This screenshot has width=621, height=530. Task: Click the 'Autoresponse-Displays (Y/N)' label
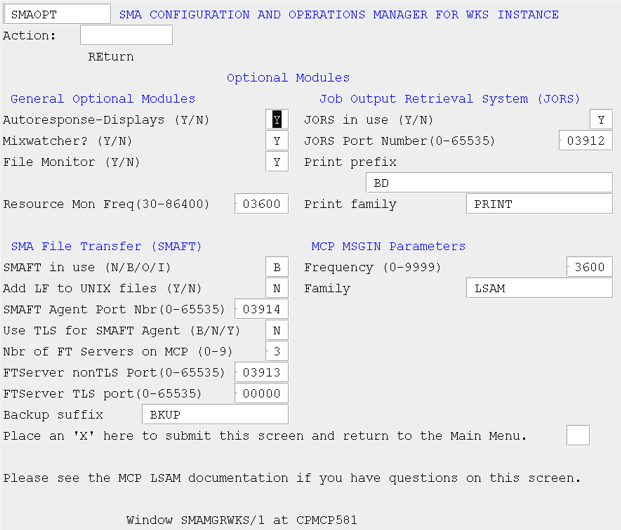(106, 120)
